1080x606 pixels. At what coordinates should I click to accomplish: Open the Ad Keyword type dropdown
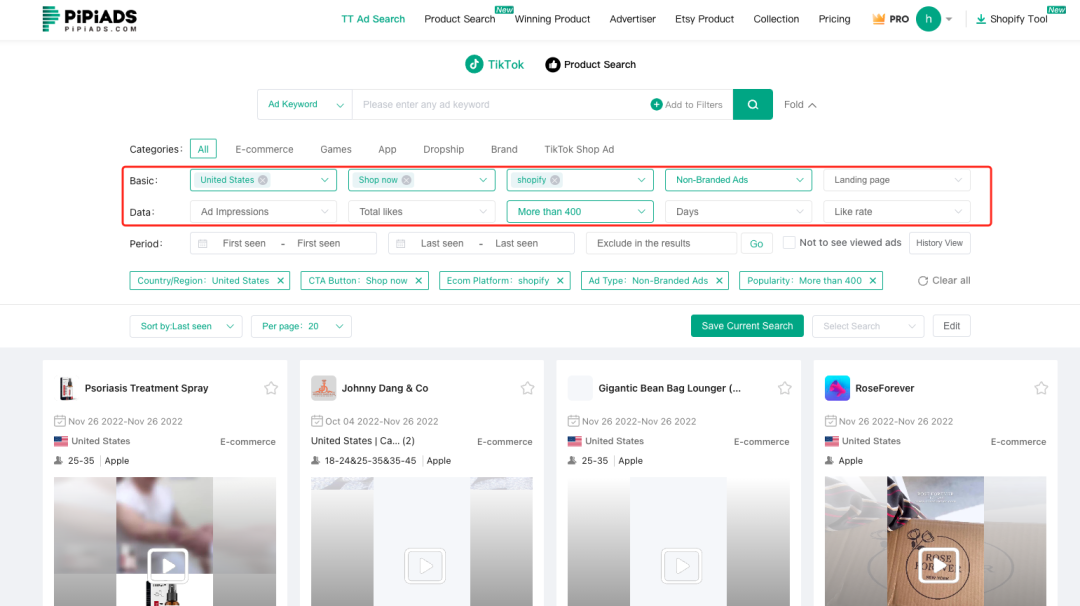coord(304,104)
